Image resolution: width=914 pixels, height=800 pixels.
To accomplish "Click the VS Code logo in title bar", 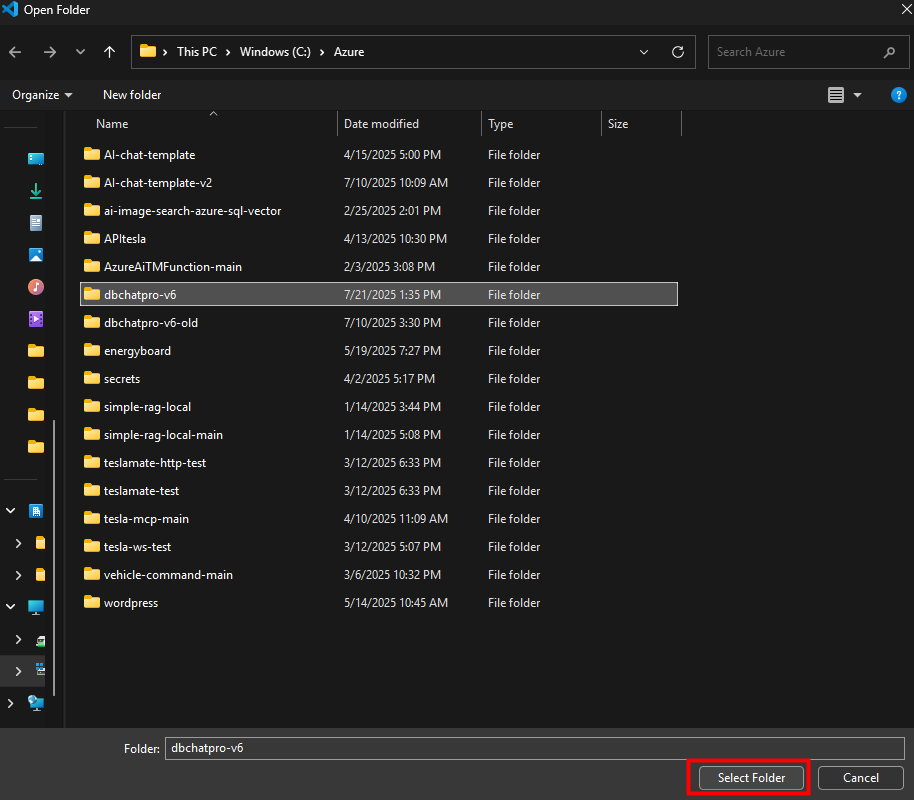I will [10, 9].
